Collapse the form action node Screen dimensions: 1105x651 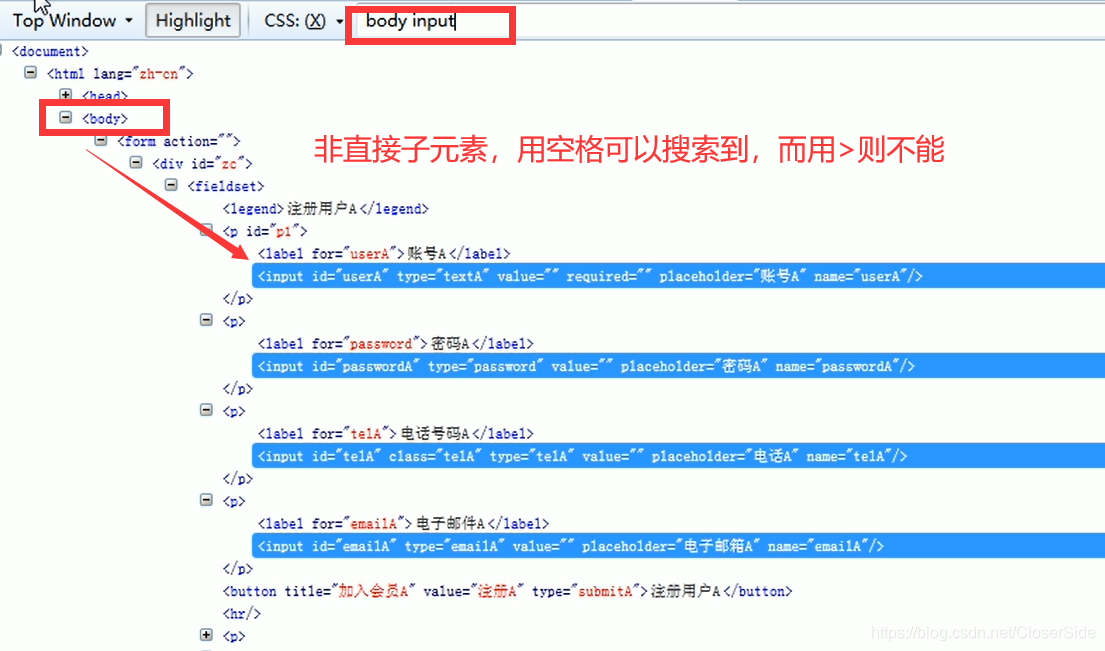pyautogui.click(x=101, y=141)
